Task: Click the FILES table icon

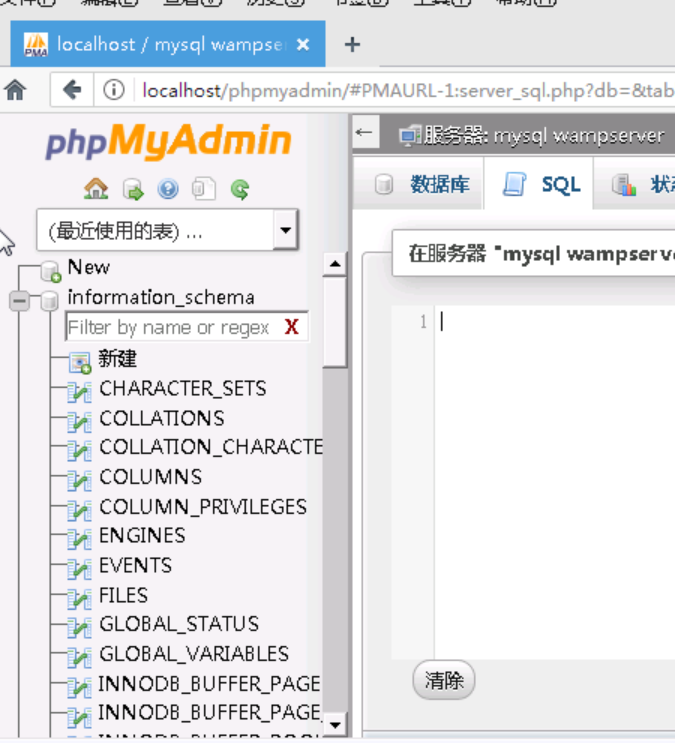Action: tap(79, 598)
